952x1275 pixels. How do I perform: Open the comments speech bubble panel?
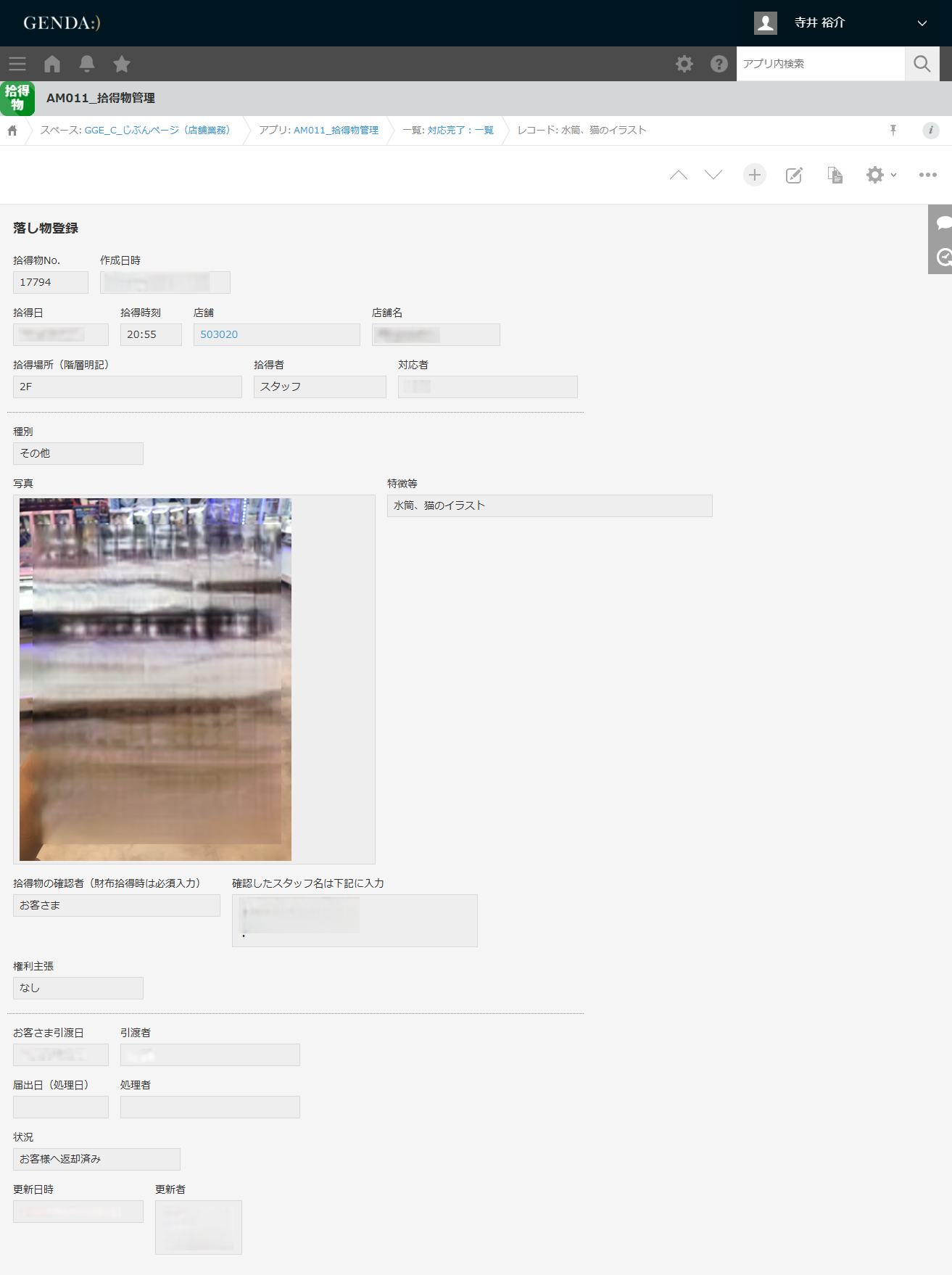943,223
